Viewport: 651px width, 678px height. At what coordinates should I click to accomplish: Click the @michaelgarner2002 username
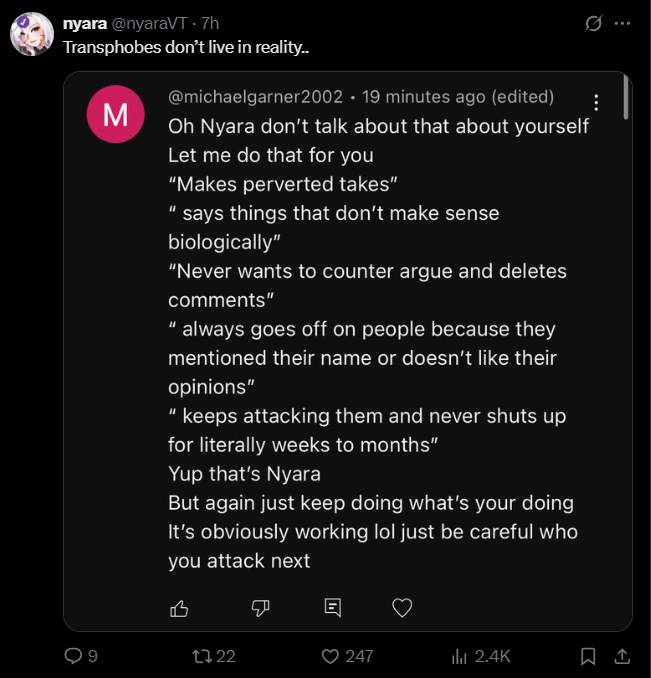(x=257, y=97)
